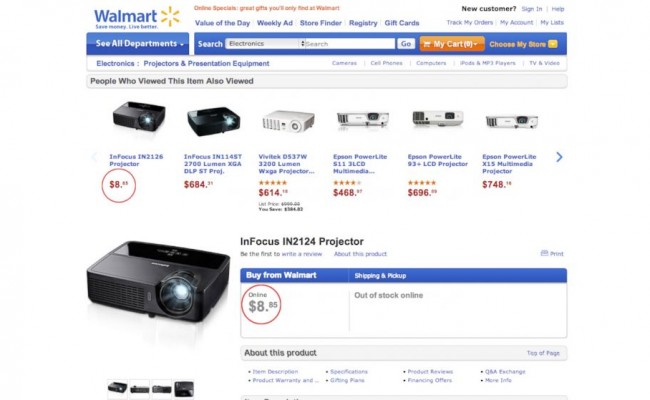Click the Print icon link
Image resolution: width=650 pixels, height=400 pixels.
coord(552,254)
